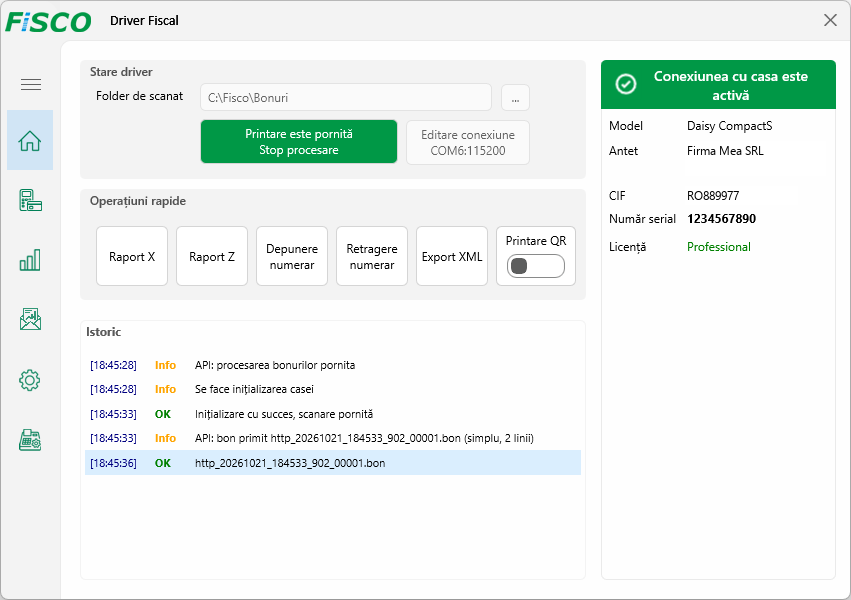
Task: Click the Operațiuni rapide heading
Action: tap(138, 201)
